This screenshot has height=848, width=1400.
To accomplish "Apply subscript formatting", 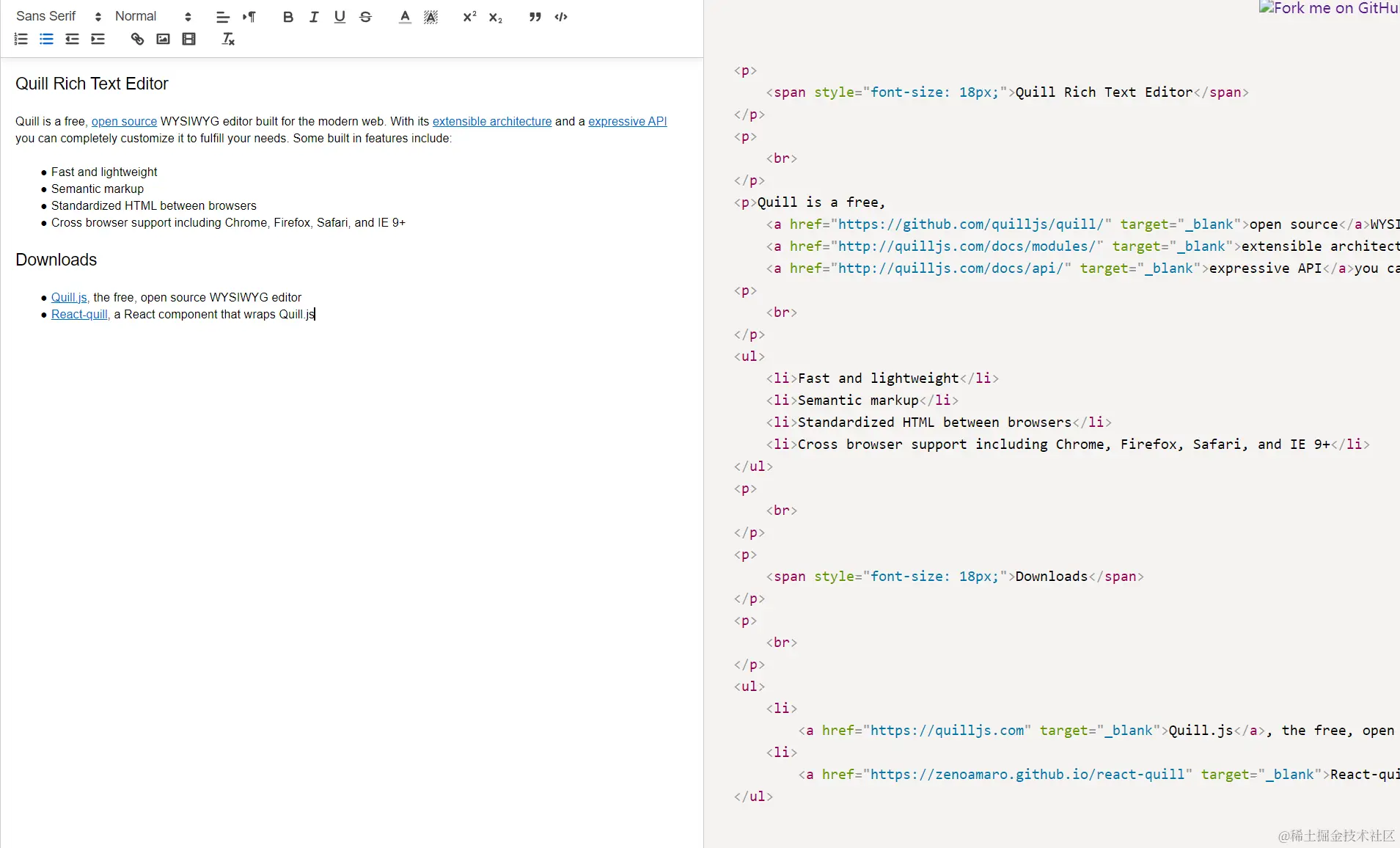I will [496, 17].
